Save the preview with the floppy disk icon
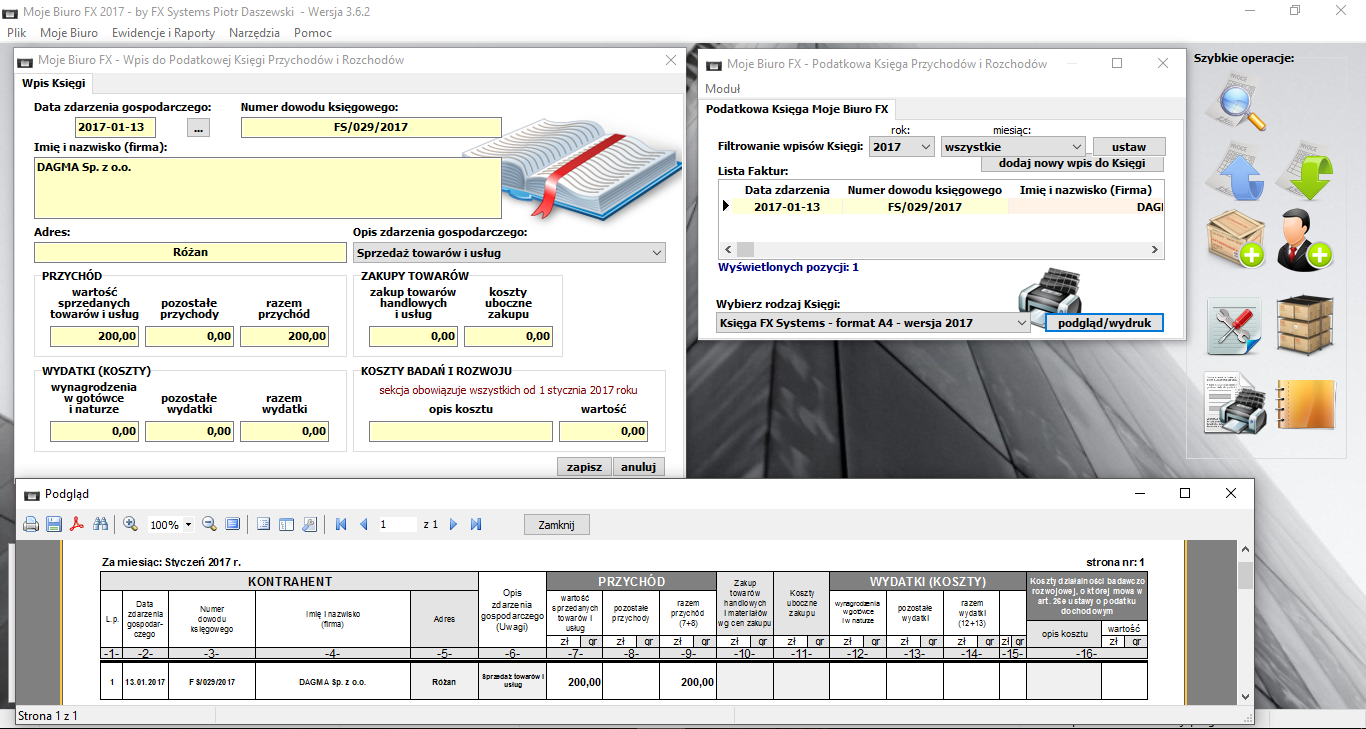The image size is (1366, 729). (x=54, y=524)
